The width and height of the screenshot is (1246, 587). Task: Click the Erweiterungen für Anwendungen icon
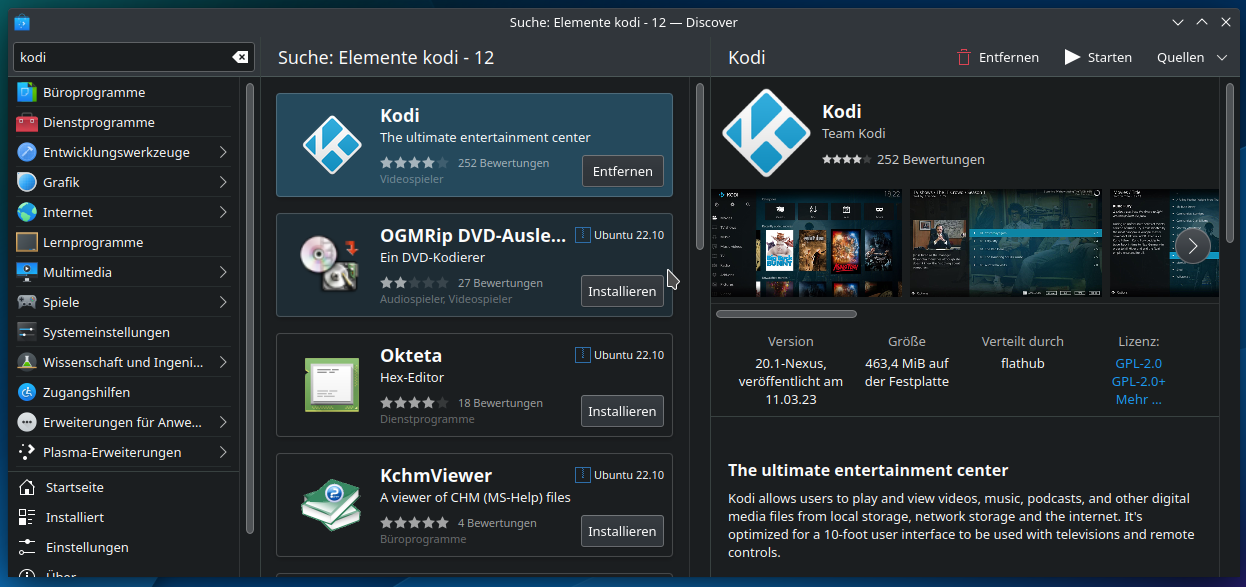[26, 422]
